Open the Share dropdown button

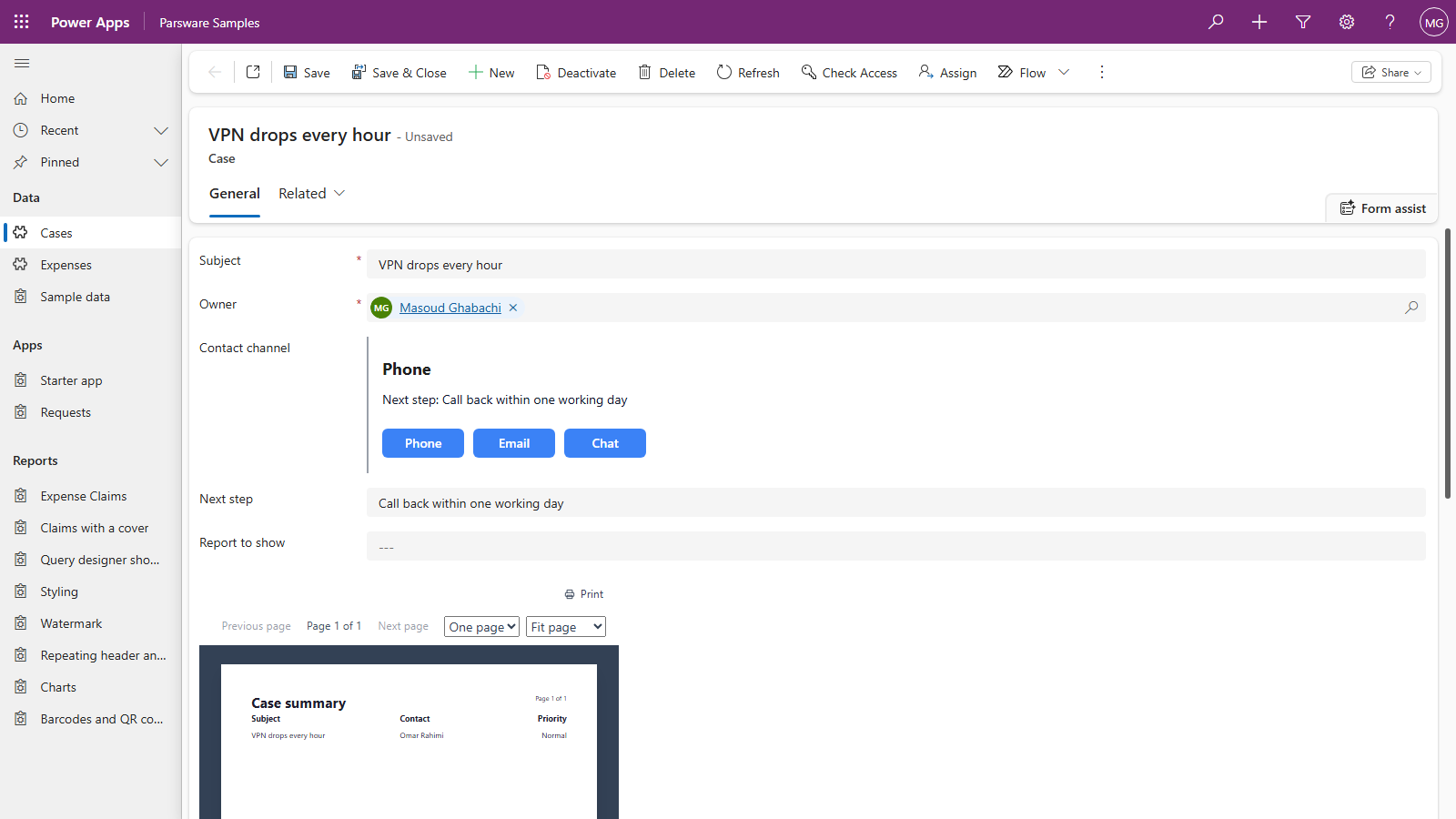point(1391,73)
